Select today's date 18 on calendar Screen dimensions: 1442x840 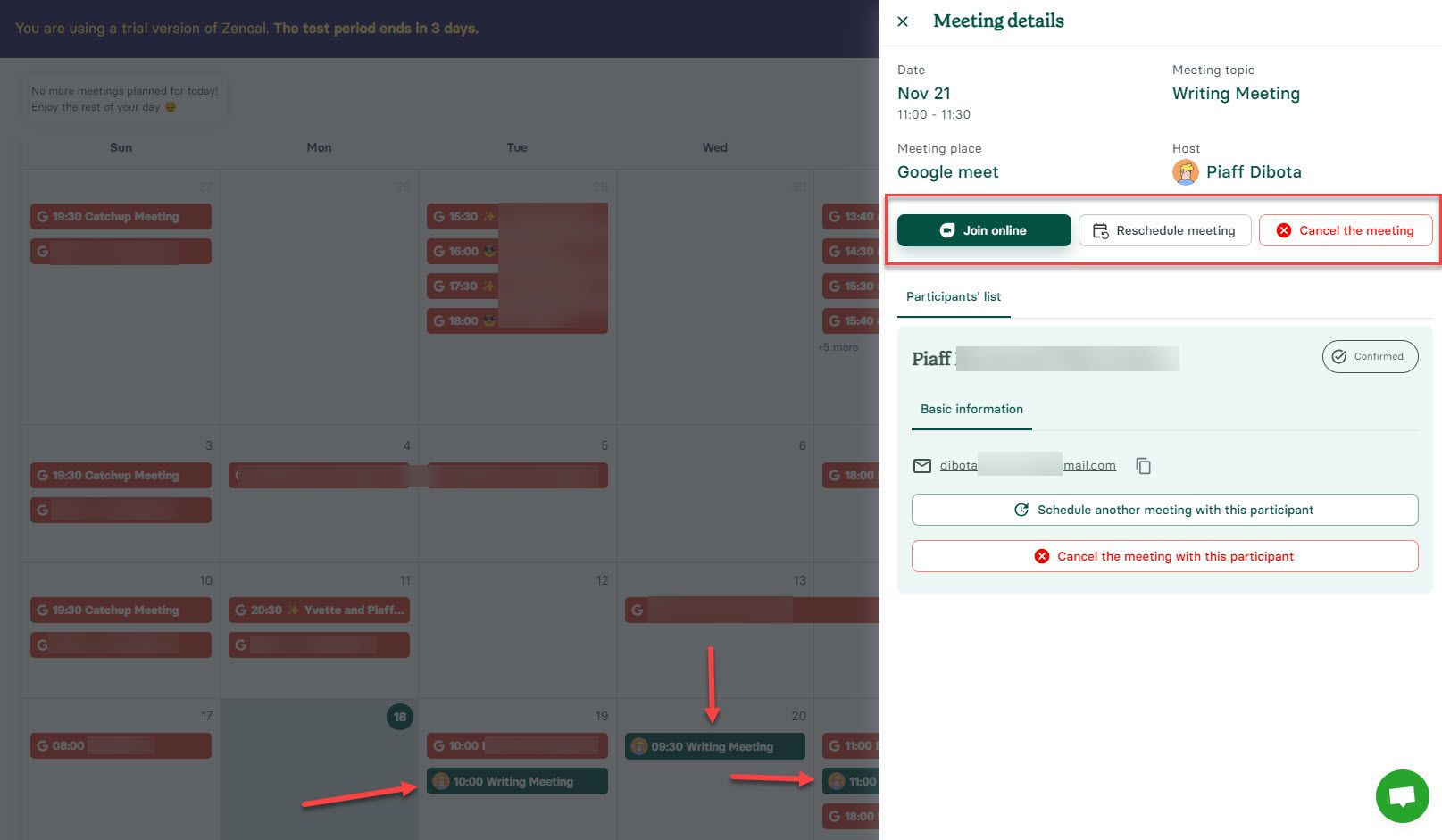399,717
